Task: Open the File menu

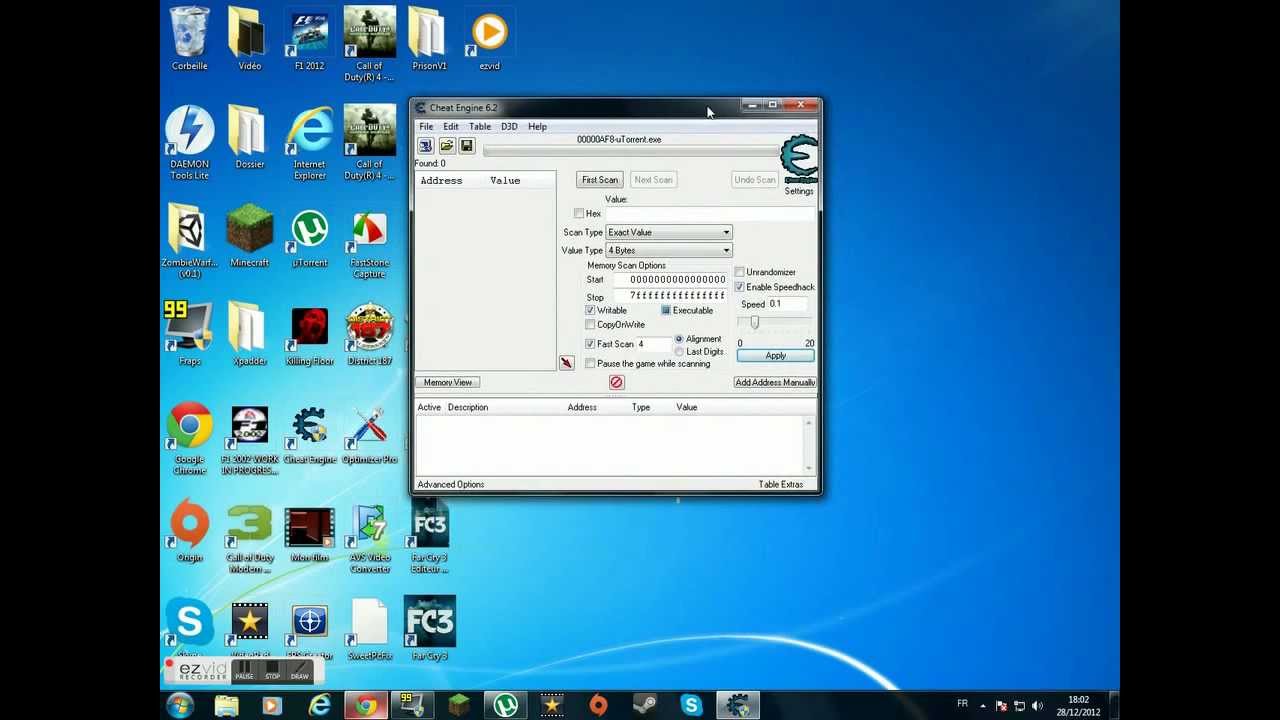Action: 426,126
